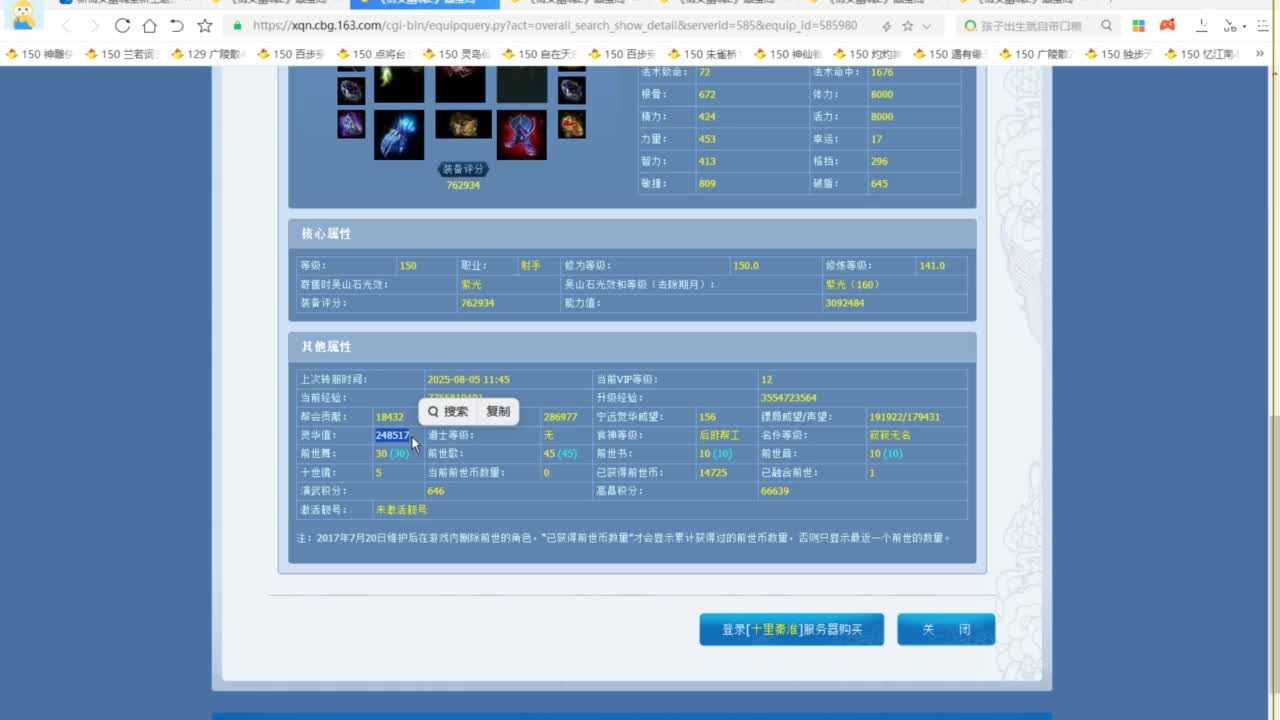Click the 职业 value '射手'

click(x=530, y=266)
